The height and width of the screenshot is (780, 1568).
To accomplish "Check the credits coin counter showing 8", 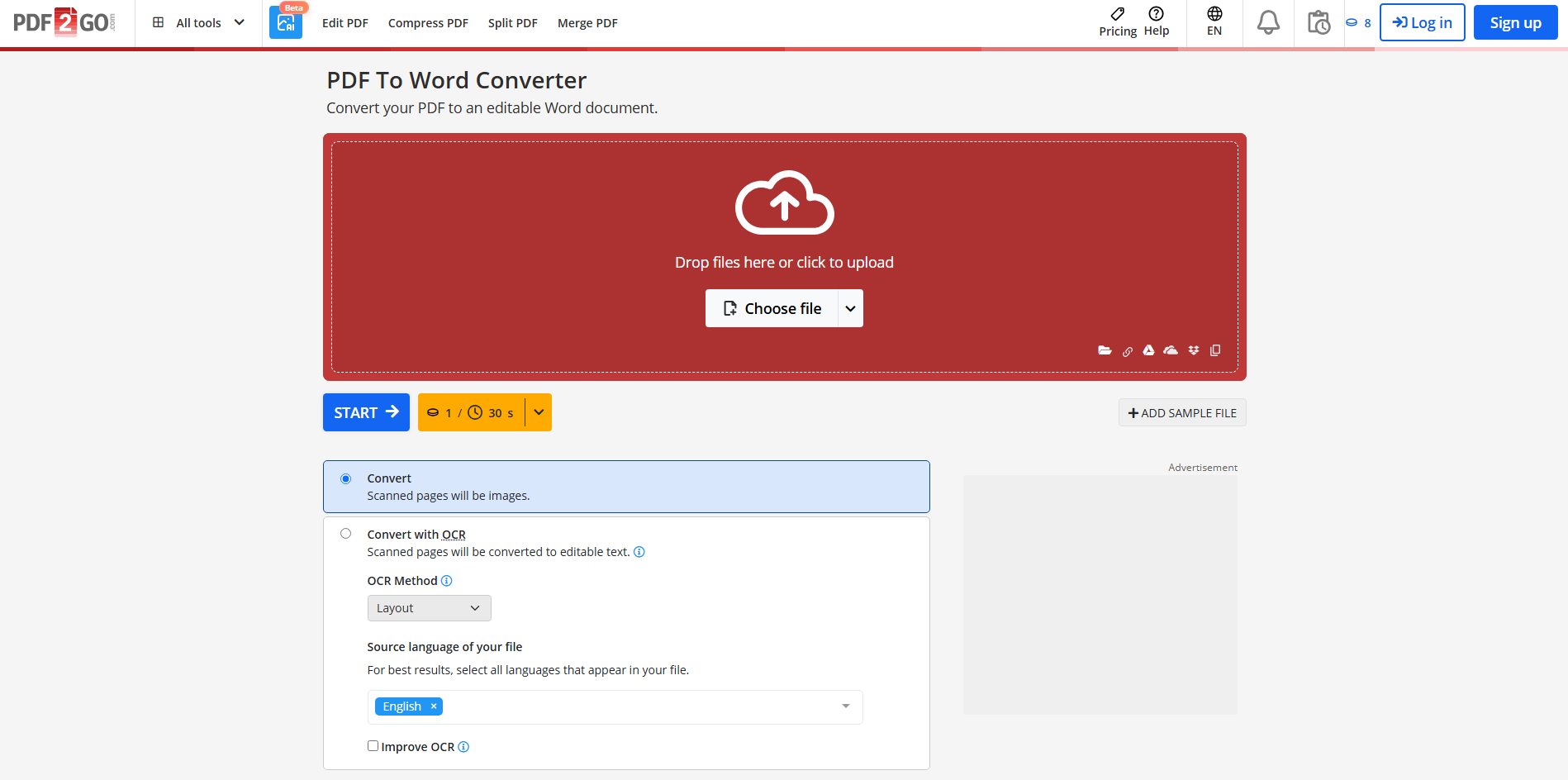I will [x=1358, y=23].
